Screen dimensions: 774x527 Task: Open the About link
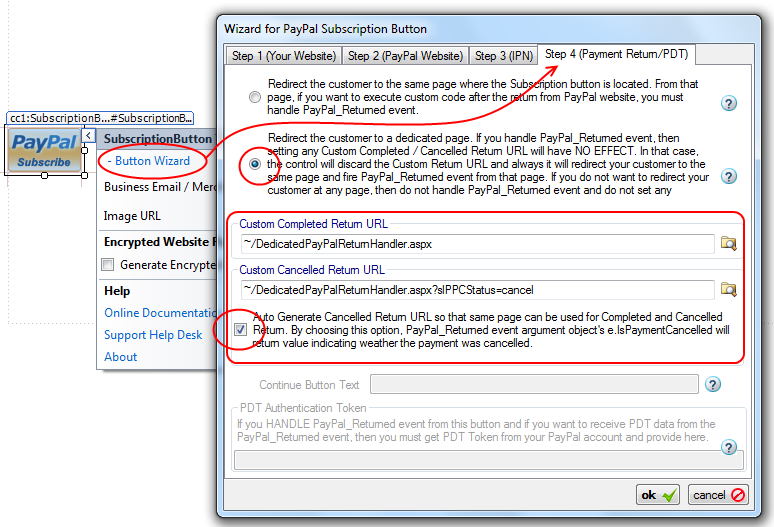pos(120,357)
